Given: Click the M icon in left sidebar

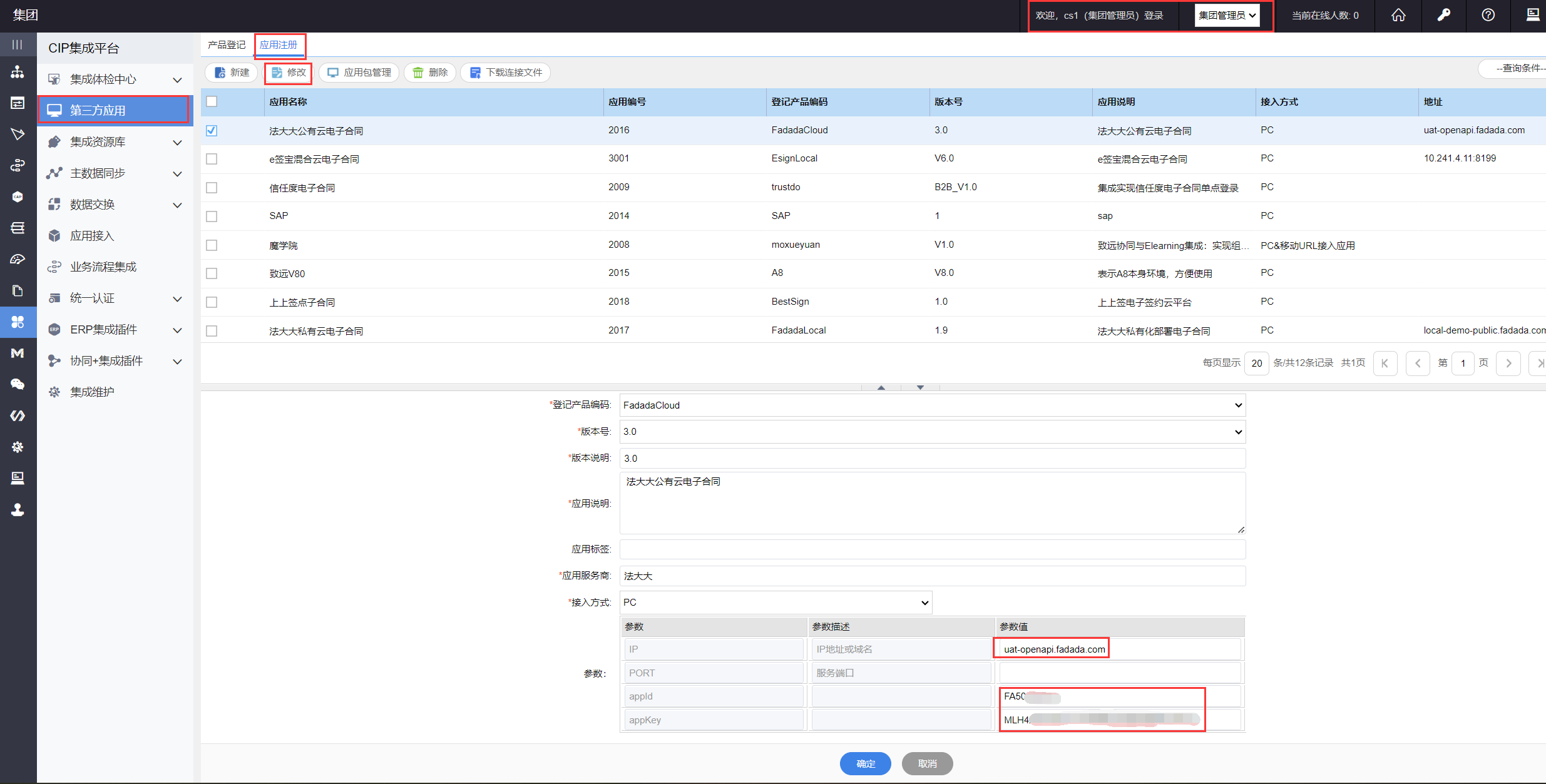Looking at the screenshot, I should coord(18,353).
